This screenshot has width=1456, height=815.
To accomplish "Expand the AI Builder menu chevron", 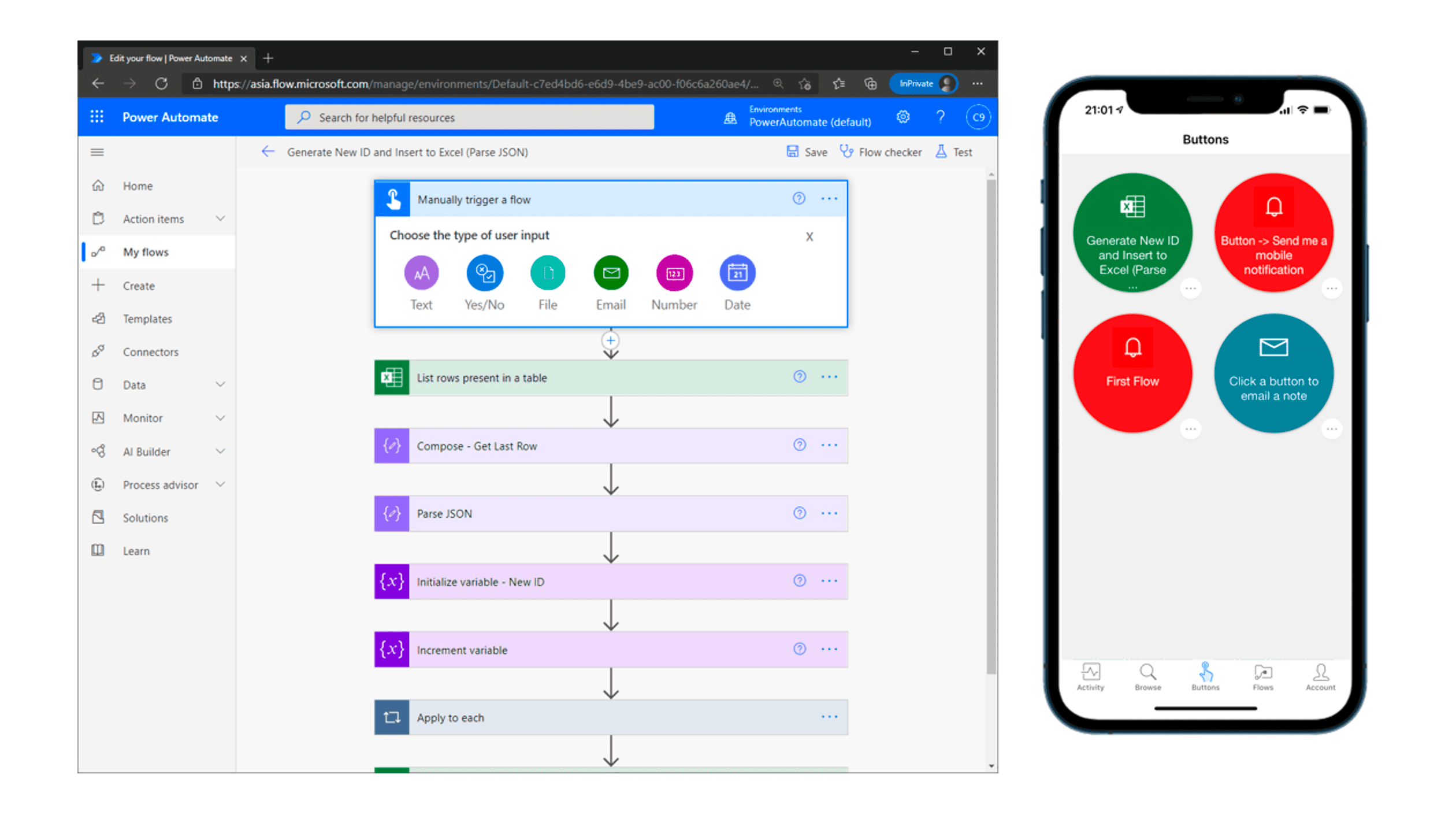I will pos(220,451).
